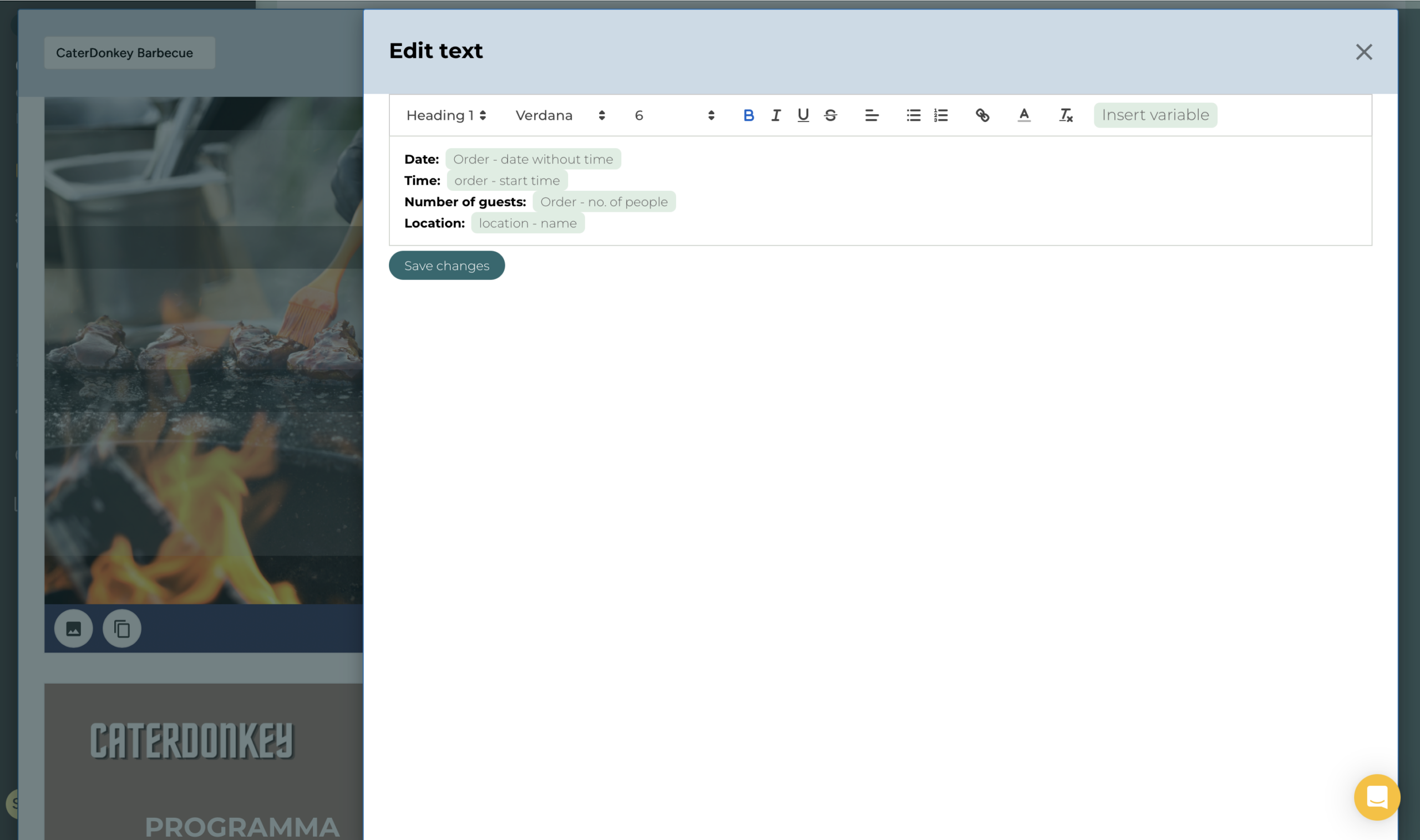
Task: Open the font size 6 dropdown
Action: (x=674, y=115)
